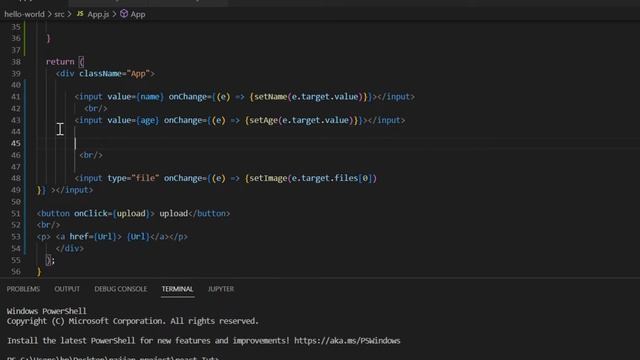
Task: Click line number 53 in gutter
Action: click(16, 237)
